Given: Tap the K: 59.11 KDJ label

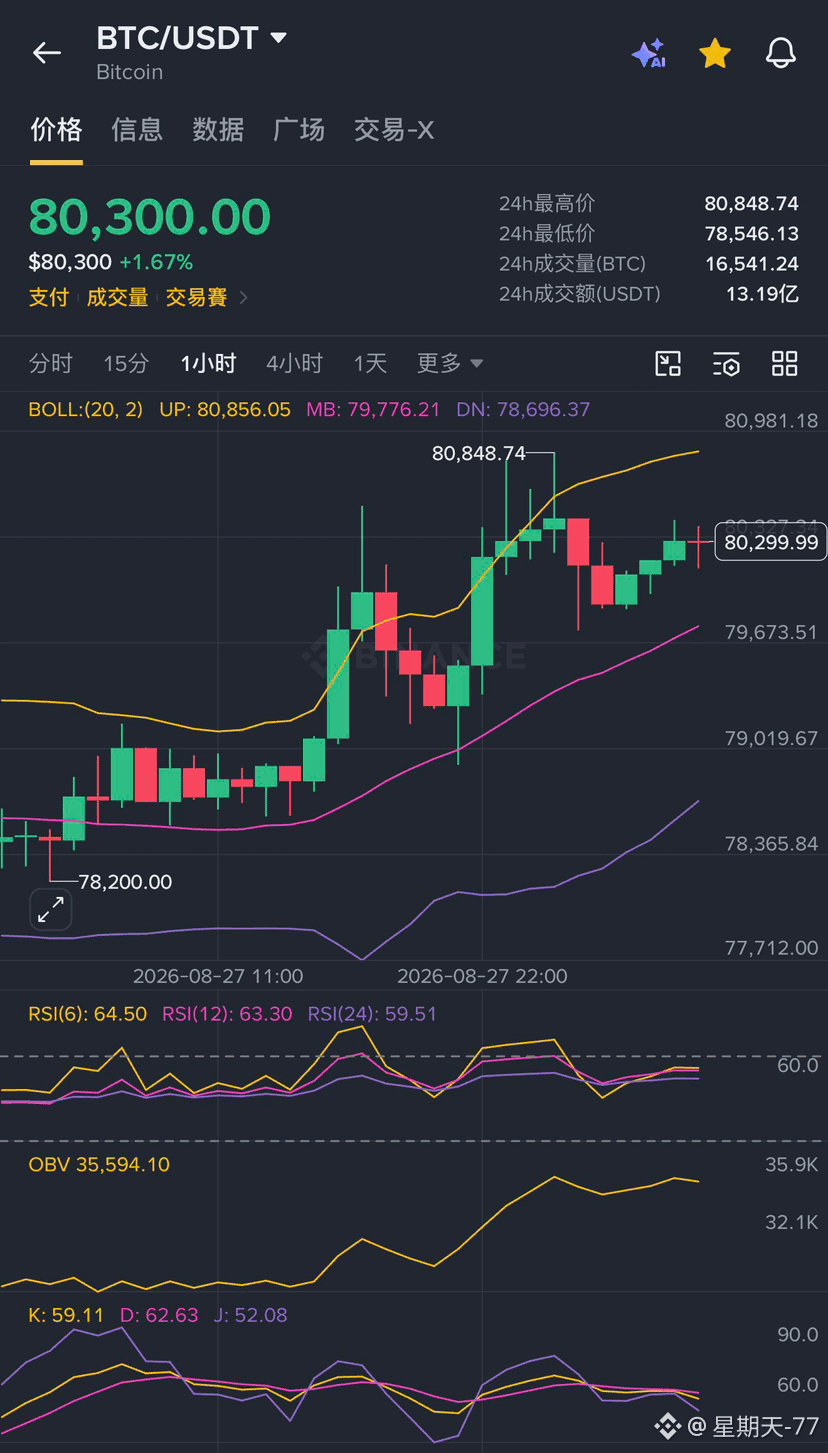Looking at the screenshot, I should [66, 1315].
